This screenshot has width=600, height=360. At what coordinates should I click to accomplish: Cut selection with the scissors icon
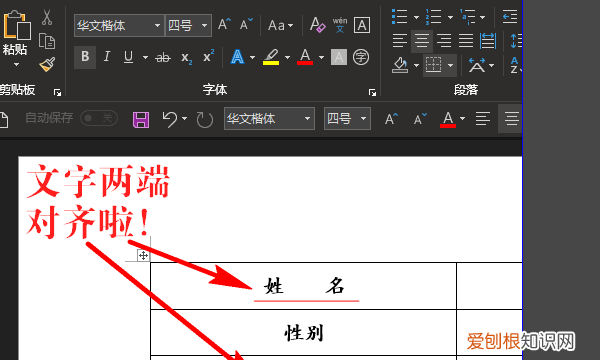tap(47, 17)
